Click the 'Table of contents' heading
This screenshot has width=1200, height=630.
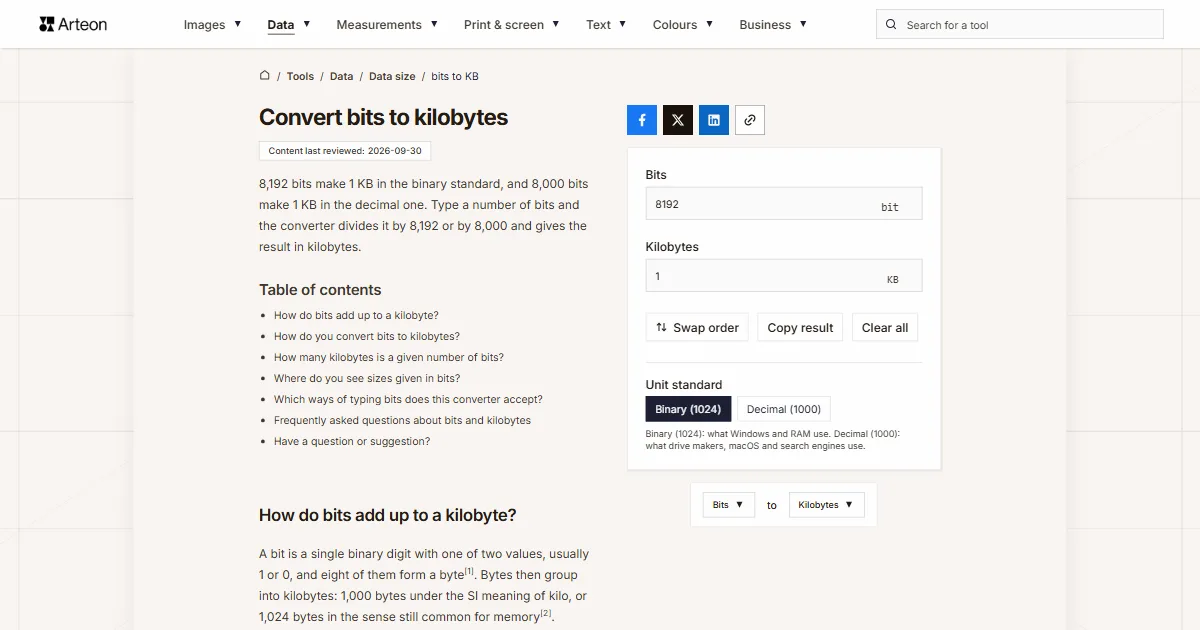point(320,289)
